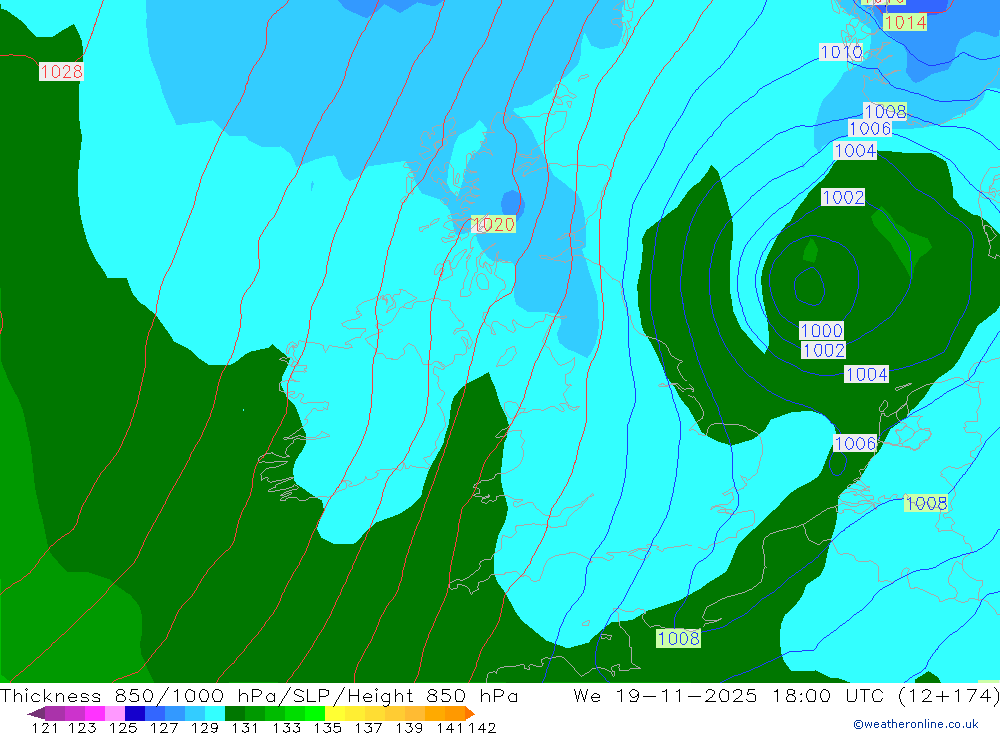1000x733 pixels.
Task: Select the 1014 pressure label
Action: [x=905, y=22]
